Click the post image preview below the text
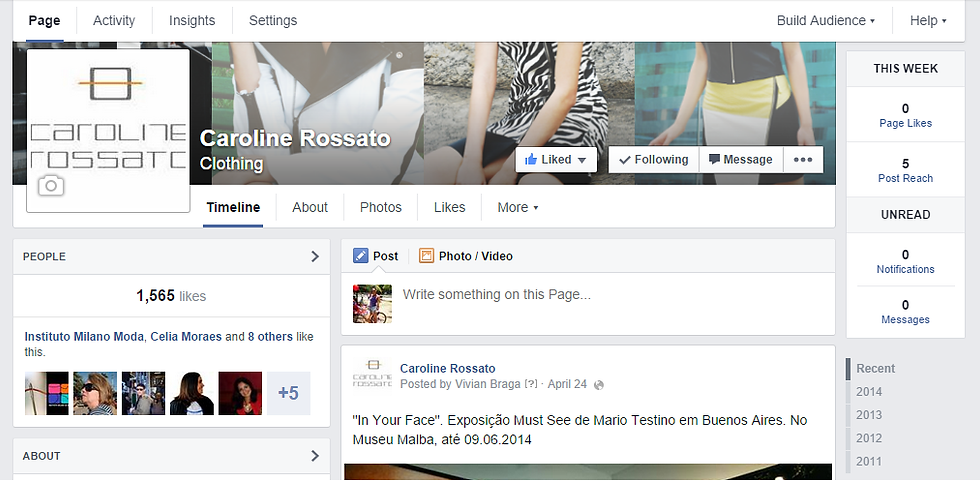This screenshot has height=481, width=980. coord(588,472)
